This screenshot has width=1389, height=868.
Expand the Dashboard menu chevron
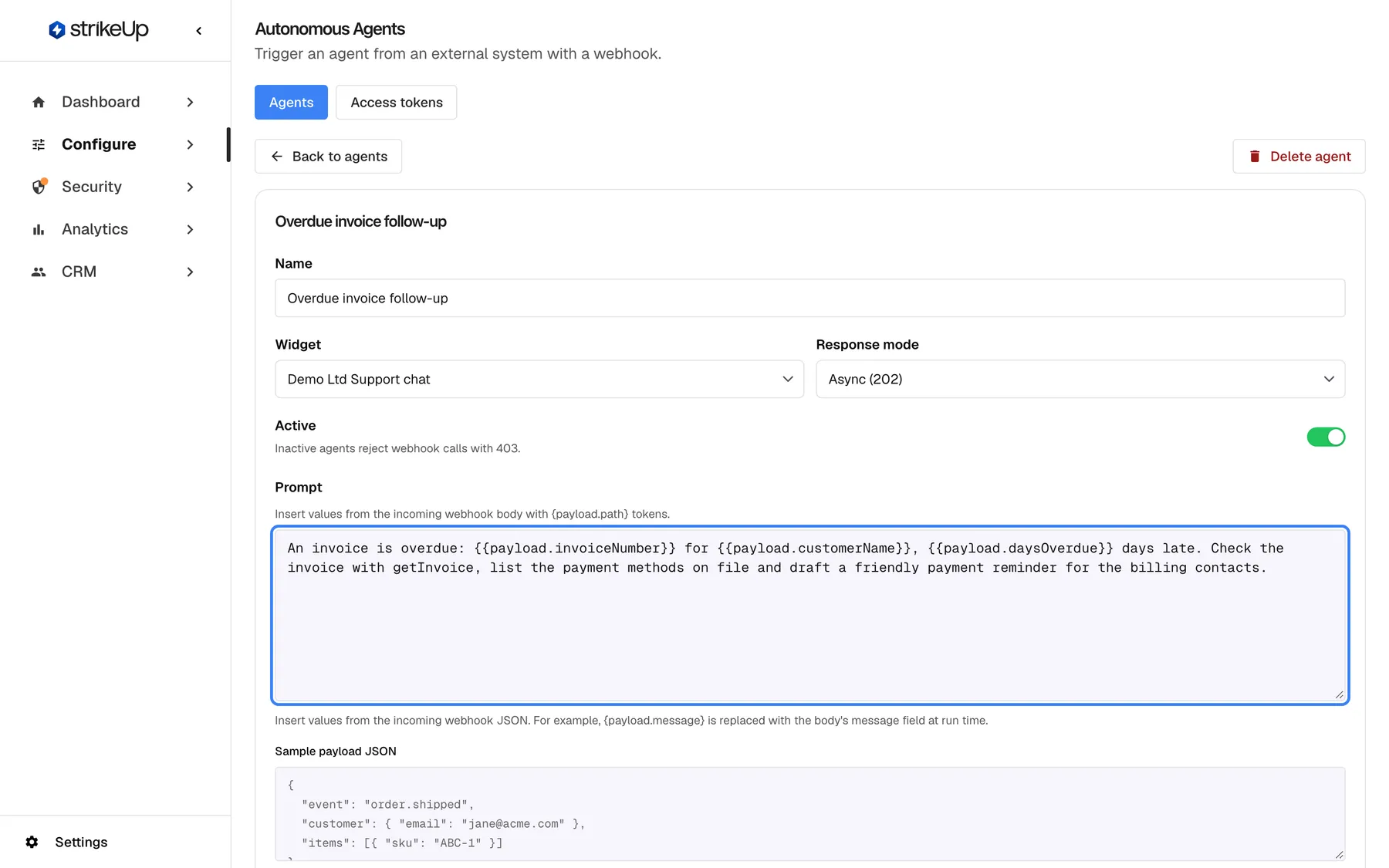click(x=190, y=102)
